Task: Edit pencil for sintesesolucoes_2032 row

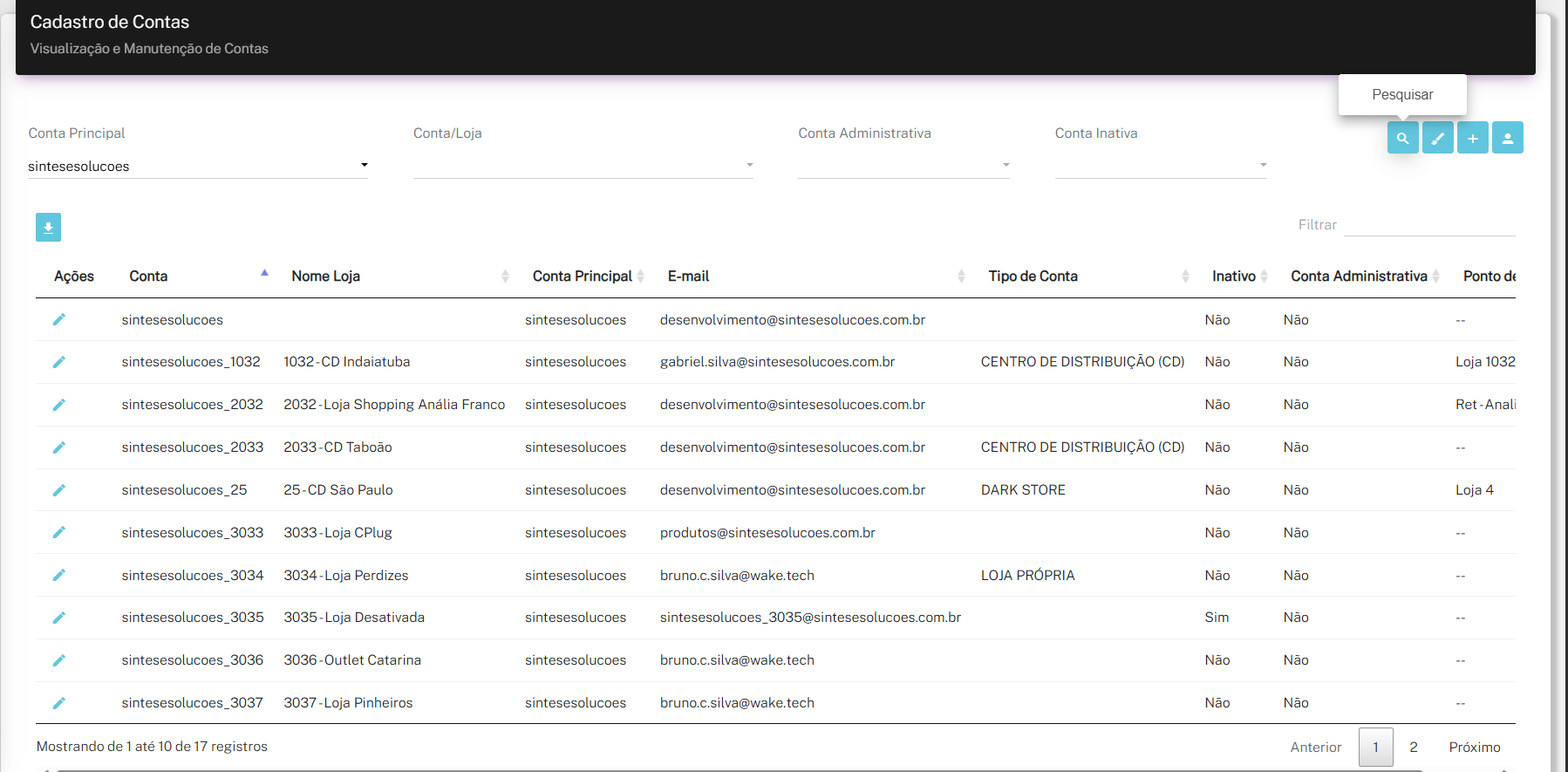Action: click(x=58, y=405)
